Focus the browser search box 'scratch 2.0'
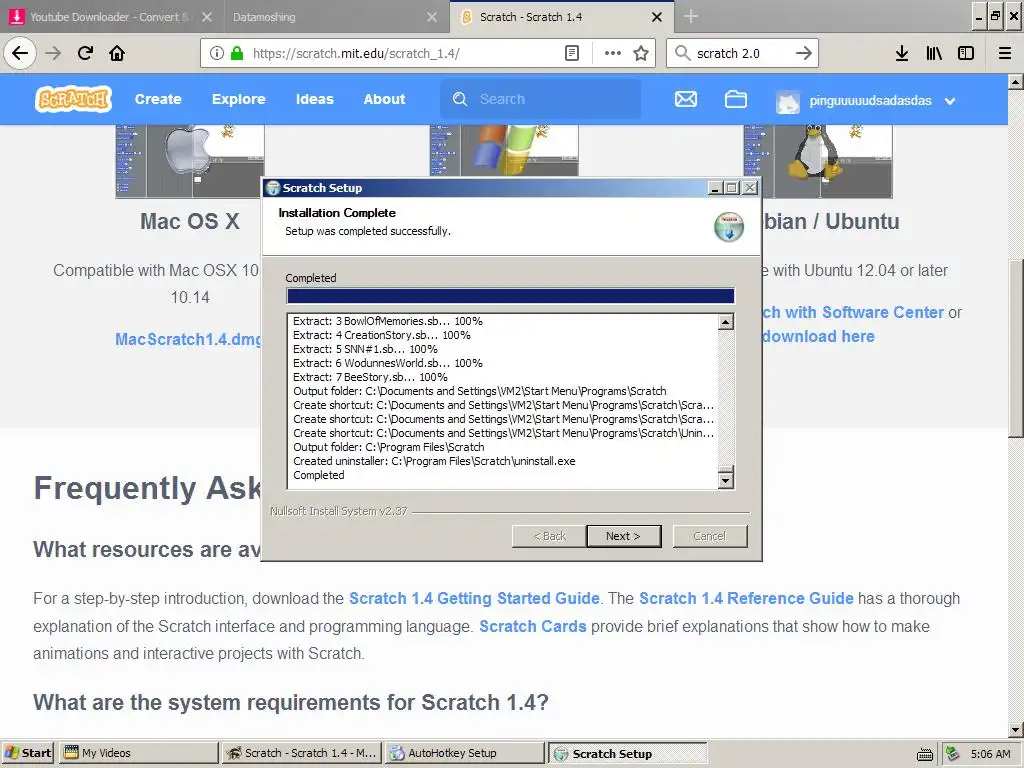 [x=741, y=53]
